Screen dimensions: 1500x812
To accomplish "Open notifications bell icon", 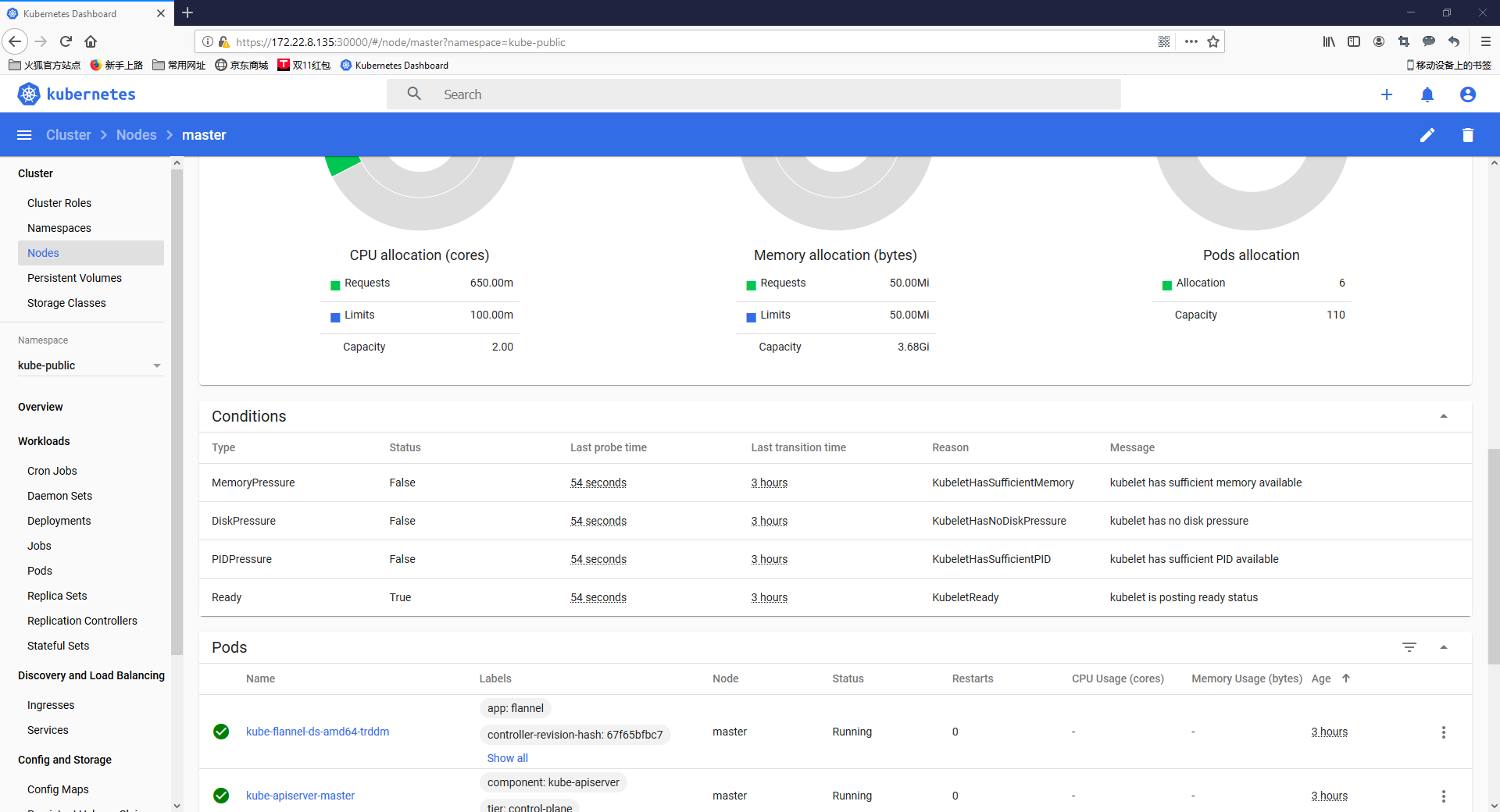I will coord(1427,94).
